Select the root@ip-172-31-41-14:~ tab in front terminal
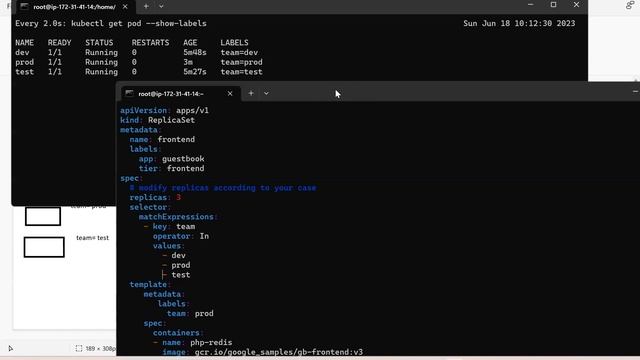Screen dimensions: 640x360 [180, 94]
